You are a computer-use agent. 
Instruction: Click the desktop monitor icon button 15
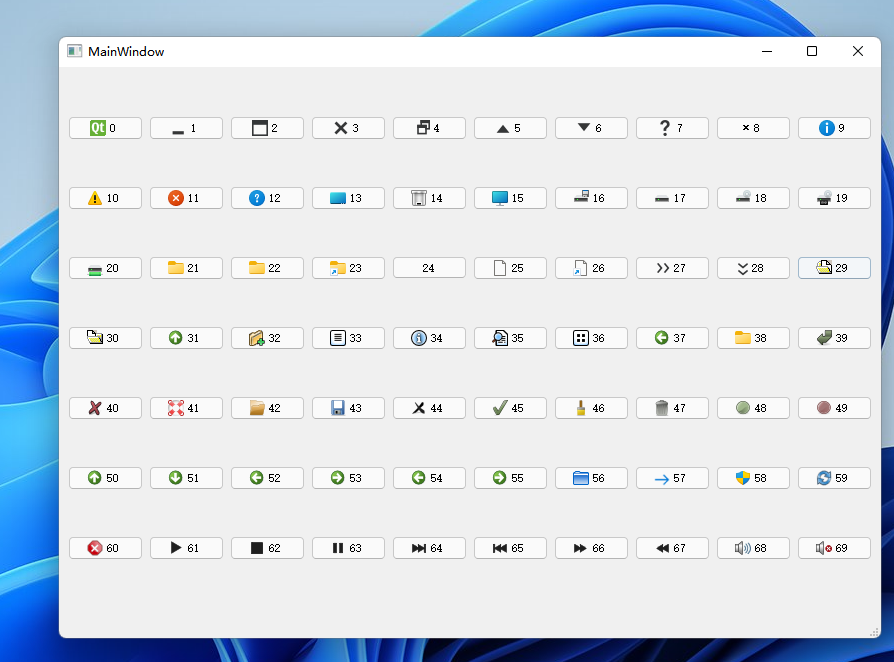pyautogui.click(x=510, y=197)
